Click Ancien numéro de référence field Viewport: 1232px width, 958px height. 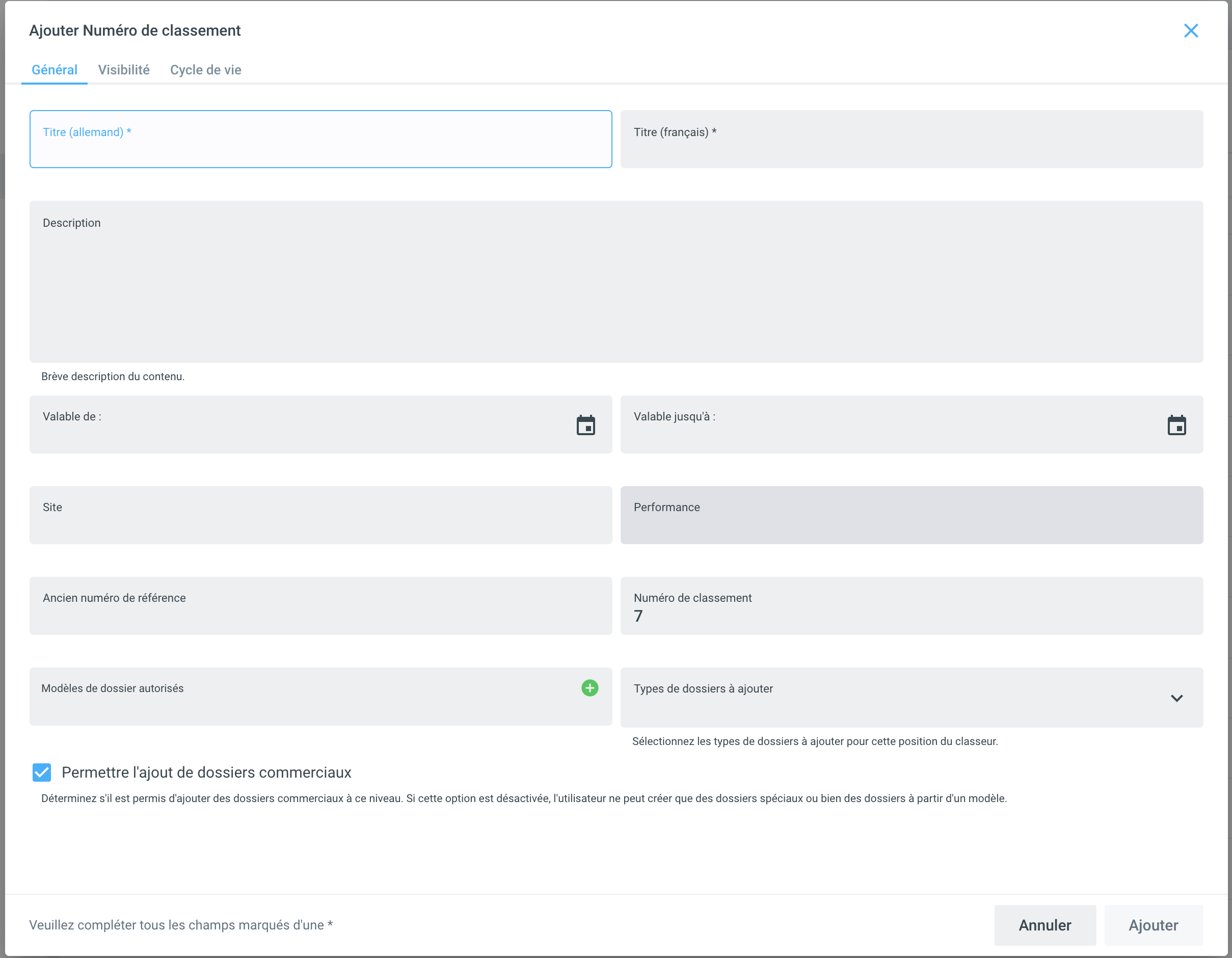(x=320, y=611)
